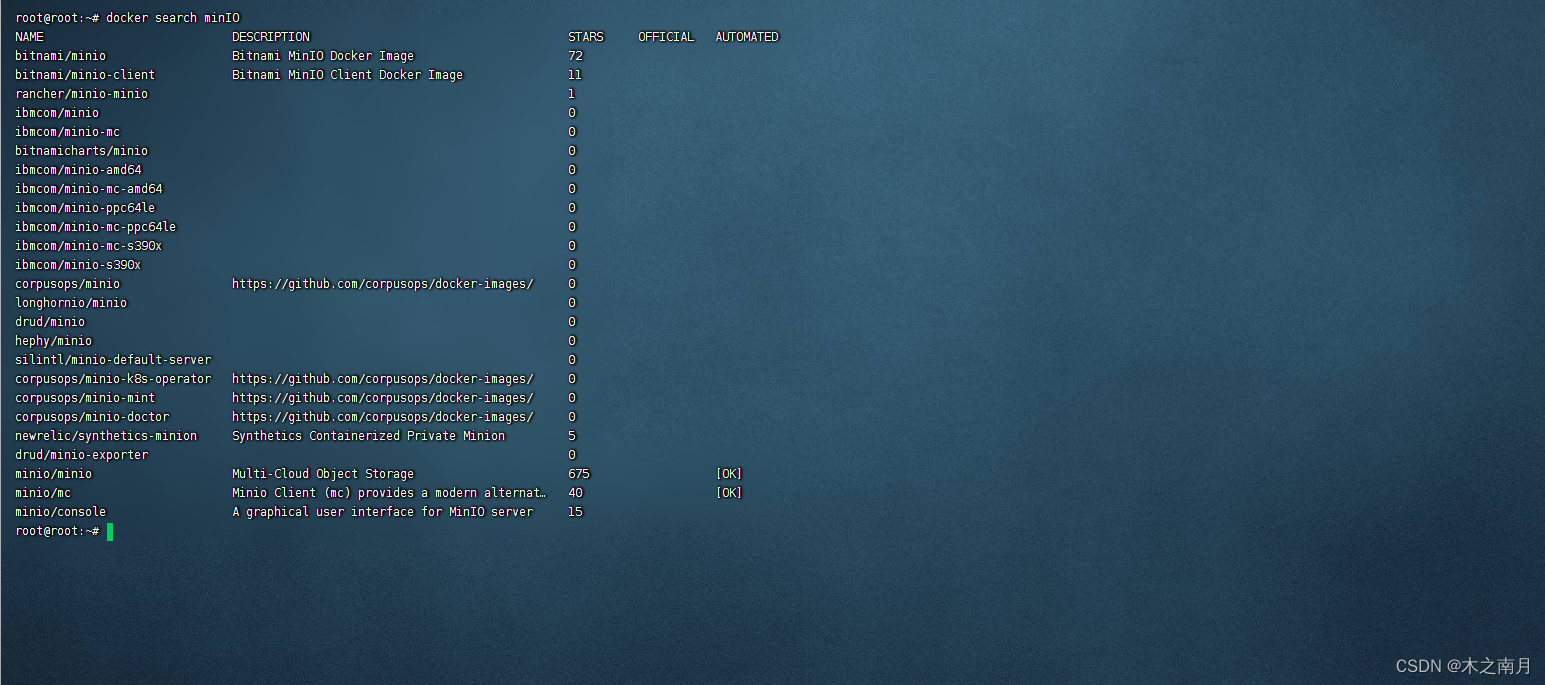Click star count 40 for minio/mc
Image resolution: width=1545 pixels, height=685 pixels.
(575, 493)
